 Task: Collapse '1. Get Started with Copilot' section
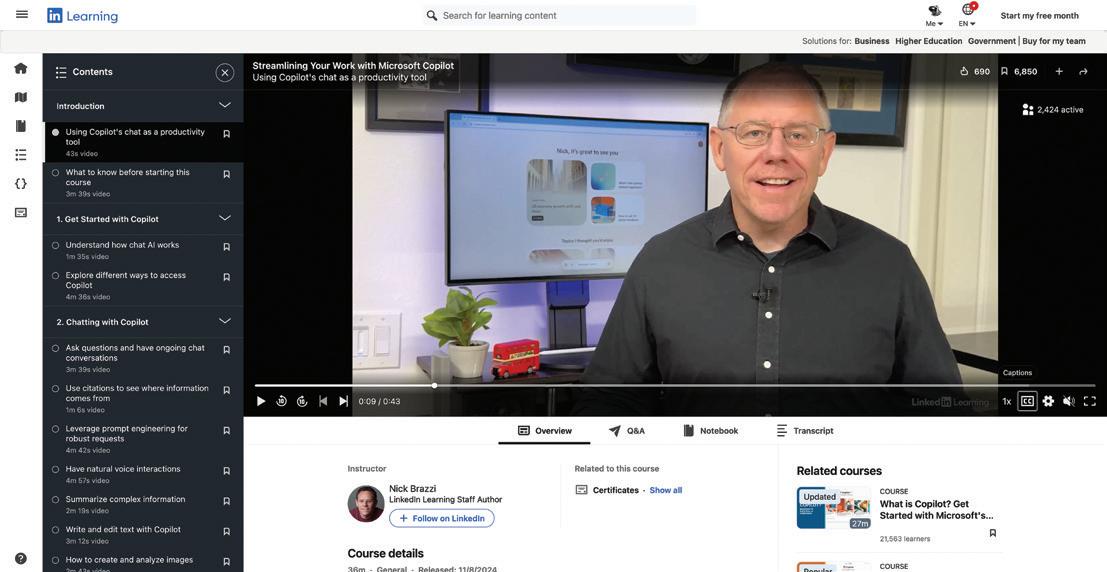(x=225, y=218)
